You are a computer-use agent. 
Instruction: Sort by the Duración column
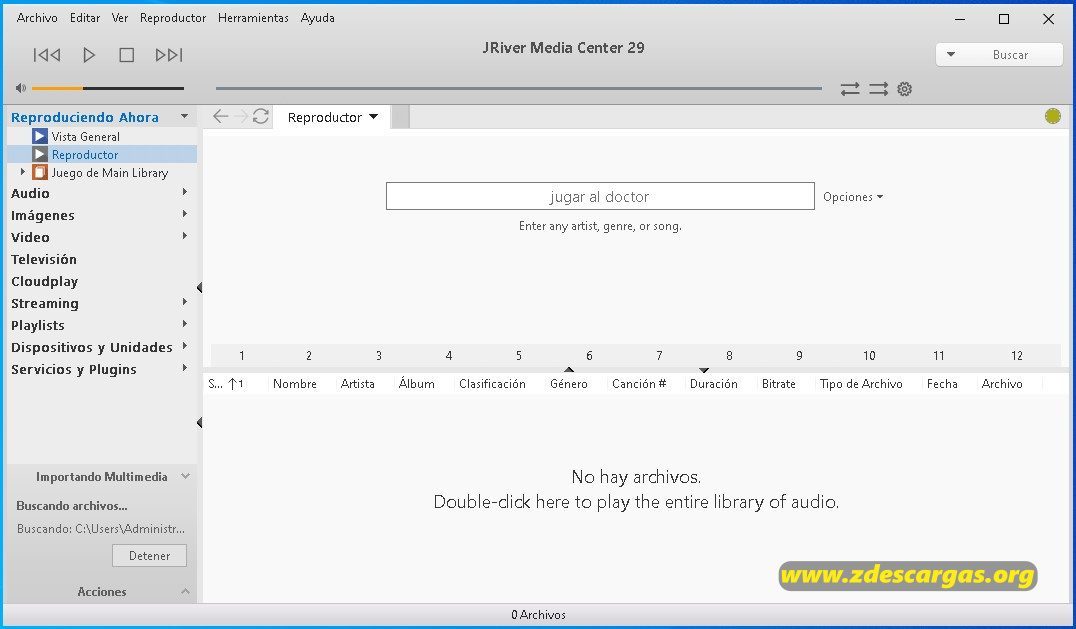click(714, 384)
